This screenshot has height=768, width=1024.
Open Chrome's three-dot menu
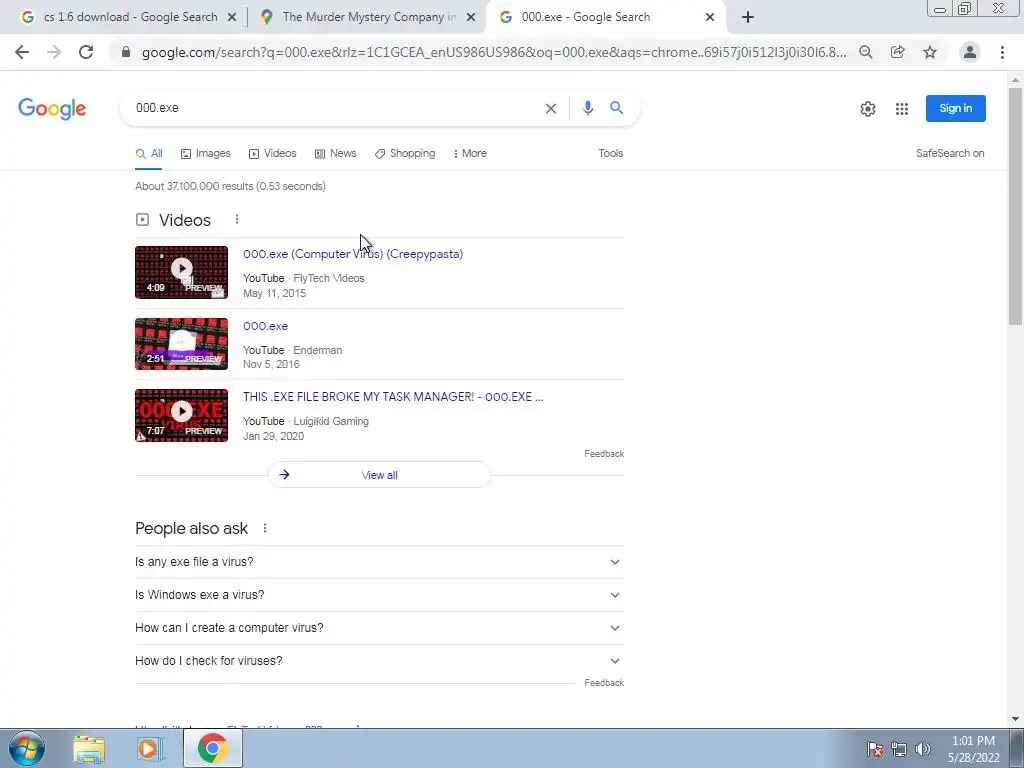(1002, 52)
